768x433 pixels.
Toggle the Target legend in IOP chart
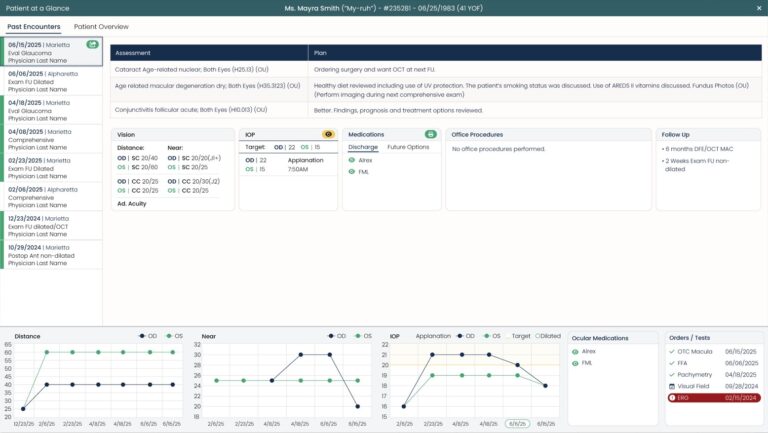[518, 336]
